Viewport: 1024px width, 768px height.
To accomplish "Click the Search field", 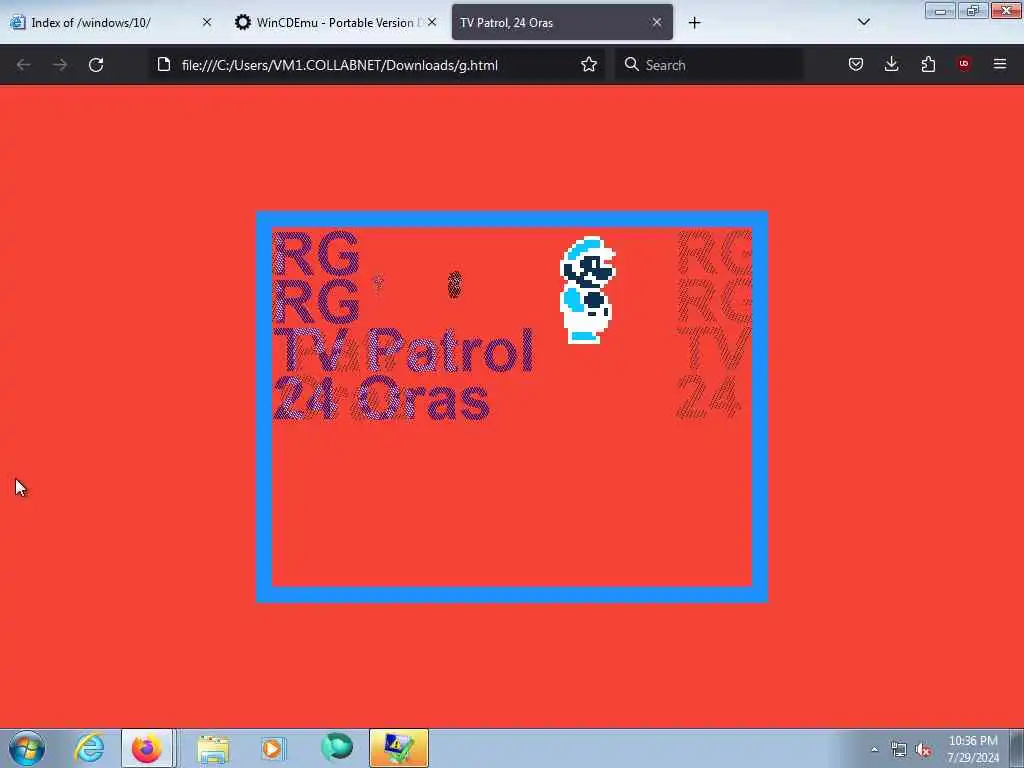I will pyautogui.click(x=709, y=65).
